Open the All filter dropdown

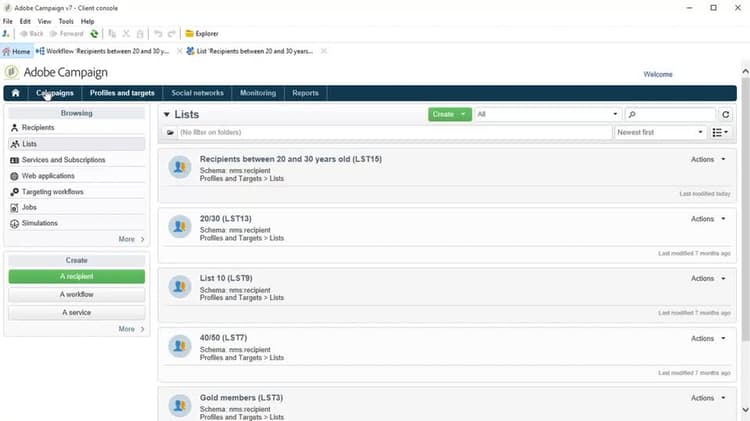tap(548, 114)
